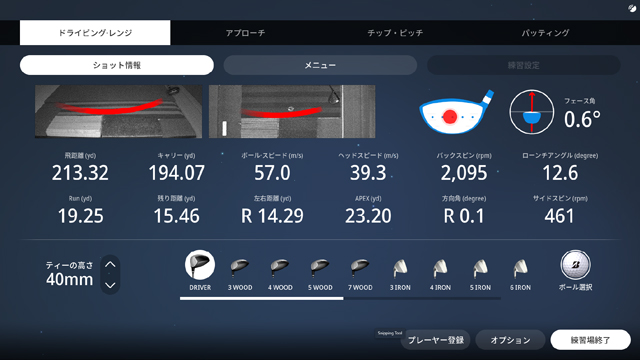
Task: Click the プレーヤー登録 button
Action: tap(436, 340)
